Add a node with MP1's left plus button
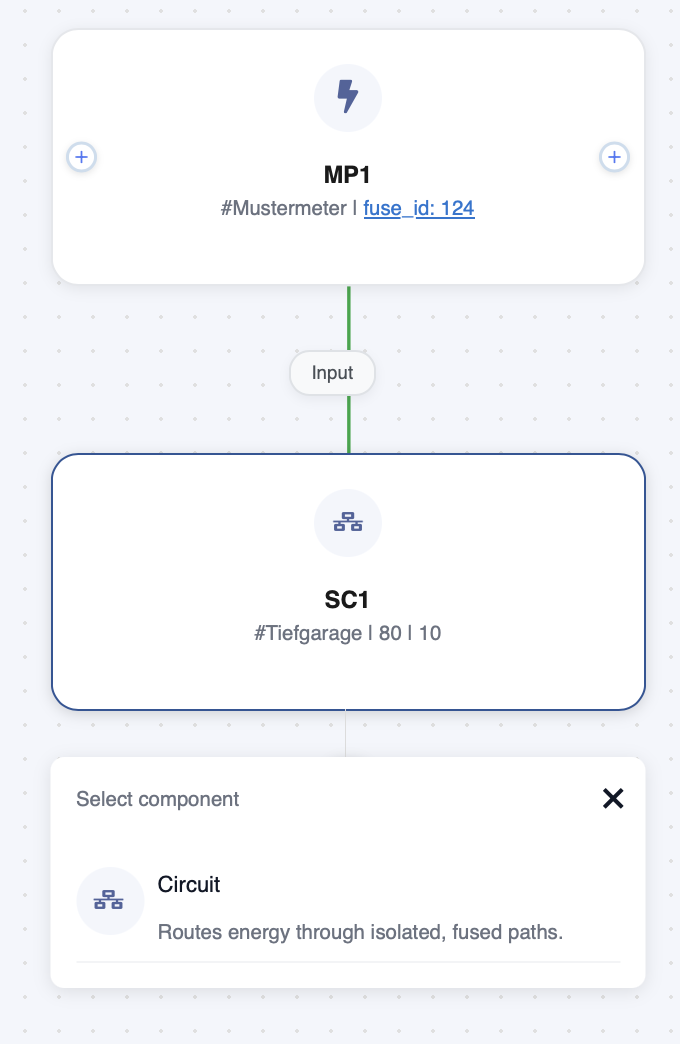680x1044 pixels. pos(81,157)
